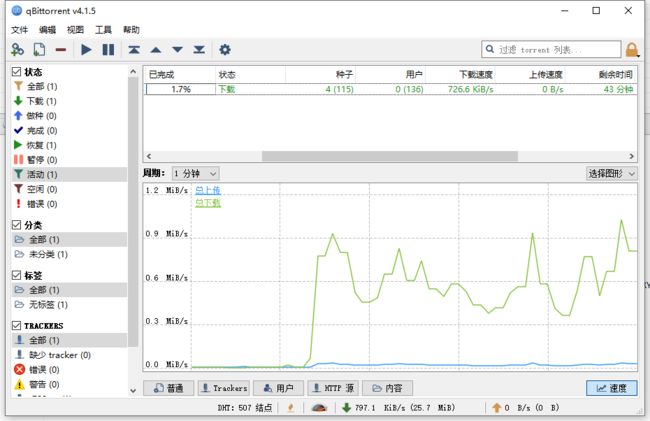This screenshot has height=421, width=650.
Task: Move torrent up in queue
Action: coord(156,50)
